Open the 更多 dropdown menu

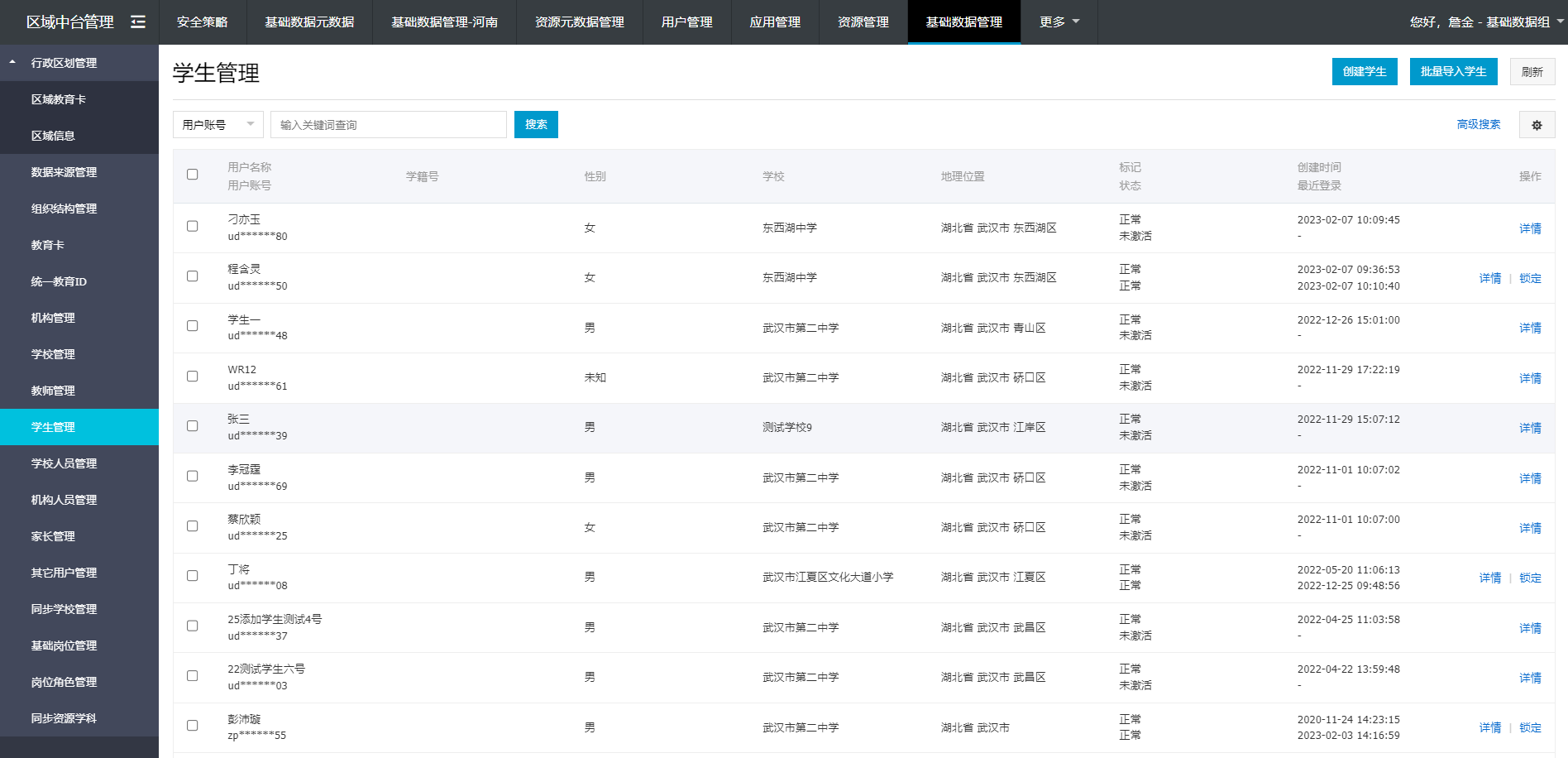[x=1059, y=22]
